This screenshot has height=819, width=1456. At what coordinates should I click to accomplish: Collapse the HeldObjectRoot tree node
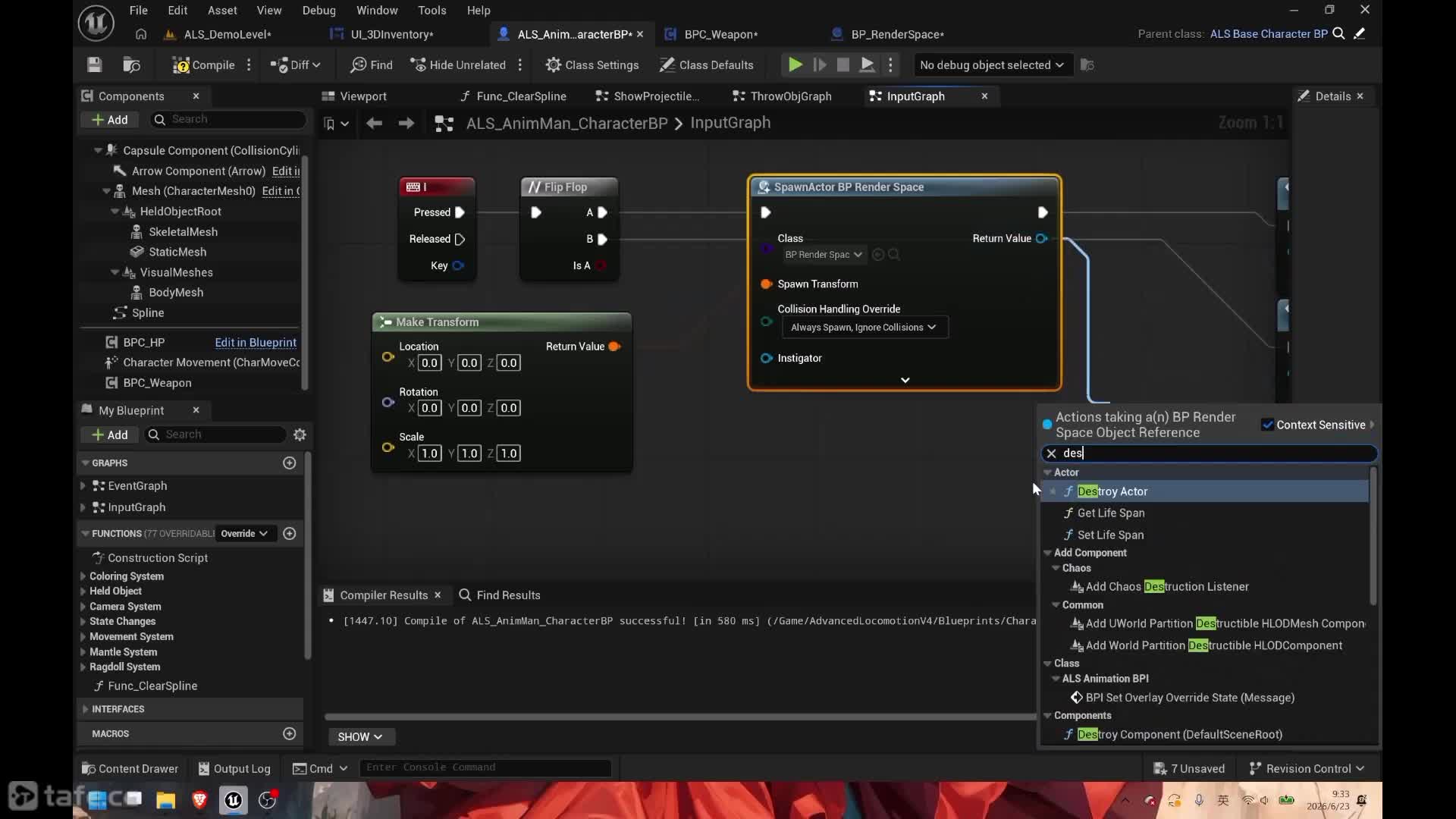(x=115, y=212)
